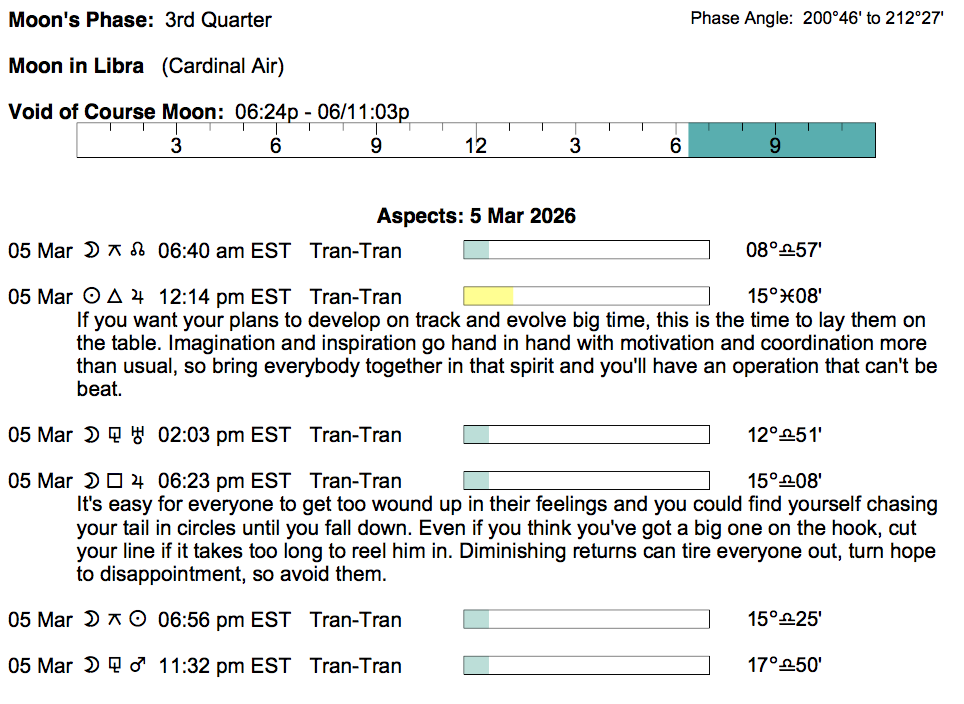Click the square symbol in the 06:23 pm aspect

click(x=114, y=481)
